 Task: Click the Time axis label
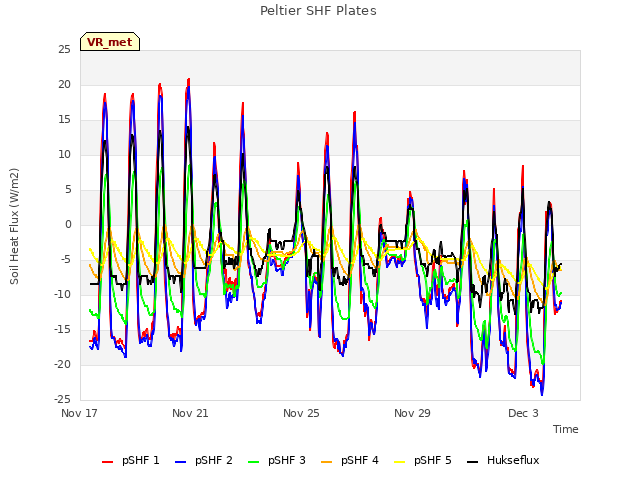pyautogui.click(x=566, y=429)
